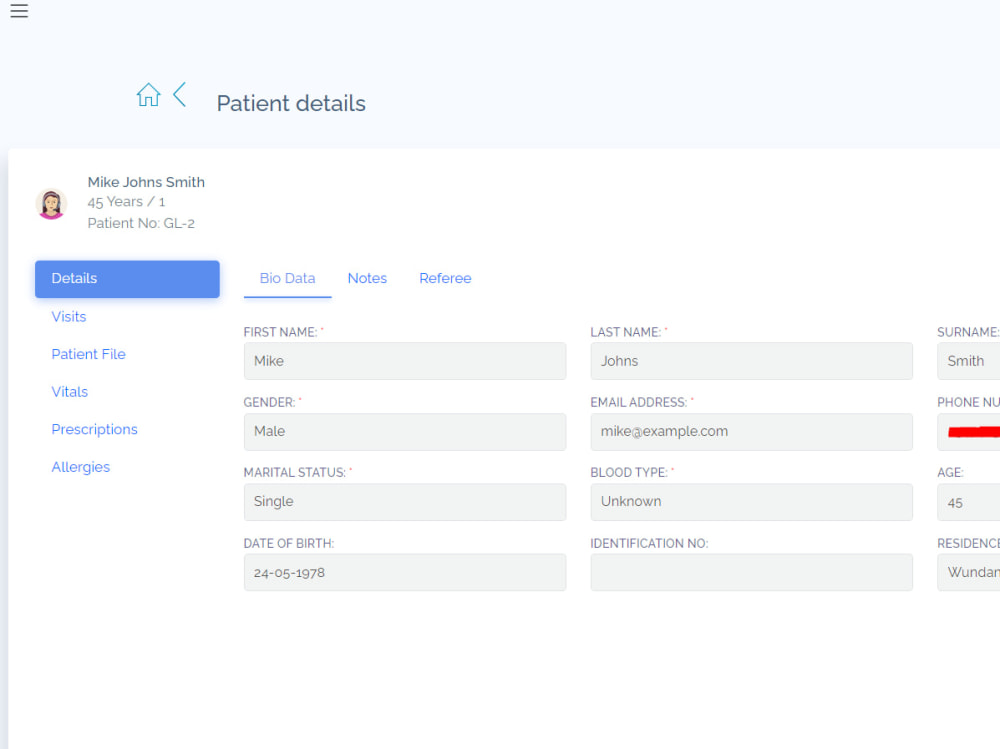
Task: Click the IDENTIFICATION NO label
Action: coord(649,544)
